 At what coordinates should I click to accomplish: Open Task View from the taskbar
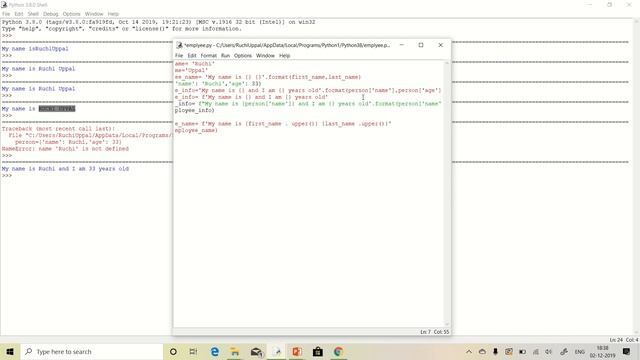[193, 351]
